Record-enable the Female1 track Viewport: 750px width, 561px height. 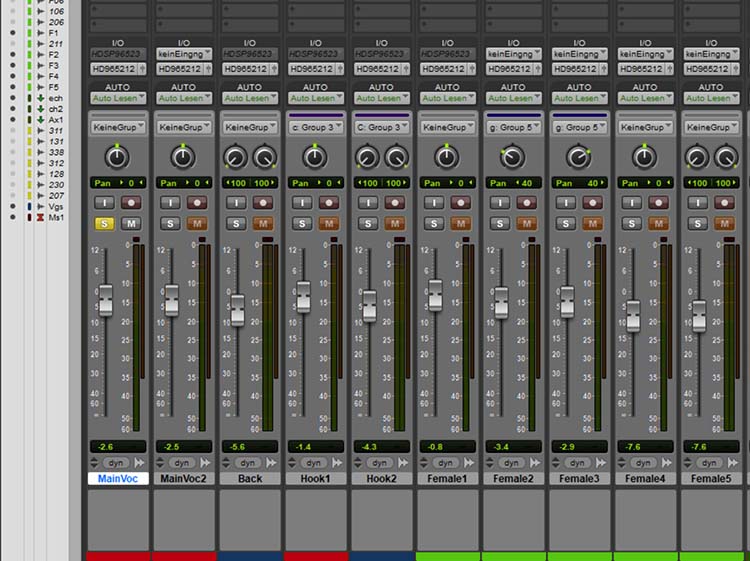coord(461,202)
